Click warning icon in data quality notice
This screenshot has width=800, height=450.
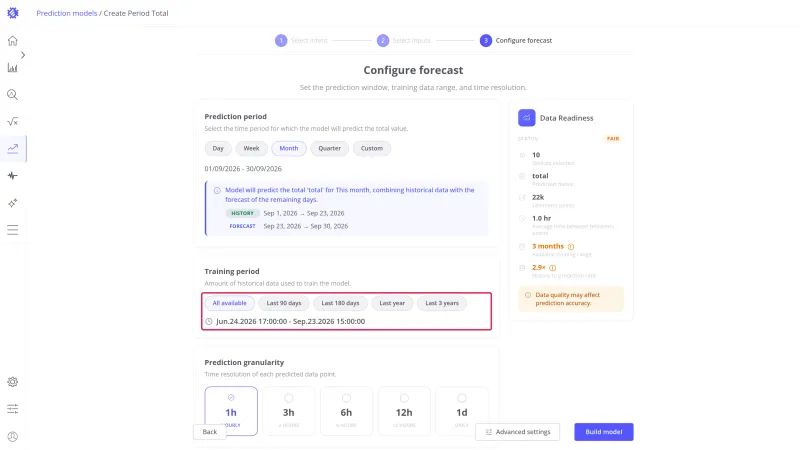(528, 295)
